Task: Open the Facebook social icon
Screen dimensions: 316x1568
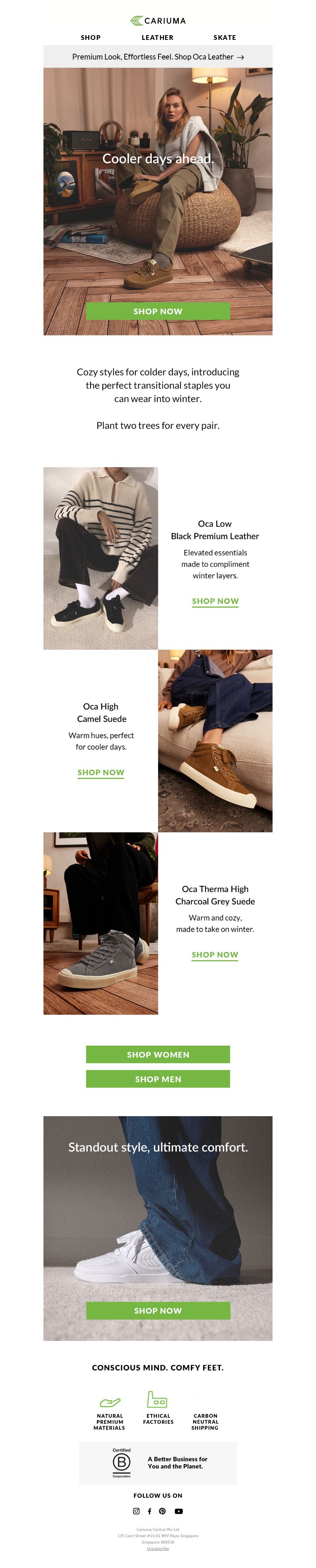Action: [x=149, y=1510]
